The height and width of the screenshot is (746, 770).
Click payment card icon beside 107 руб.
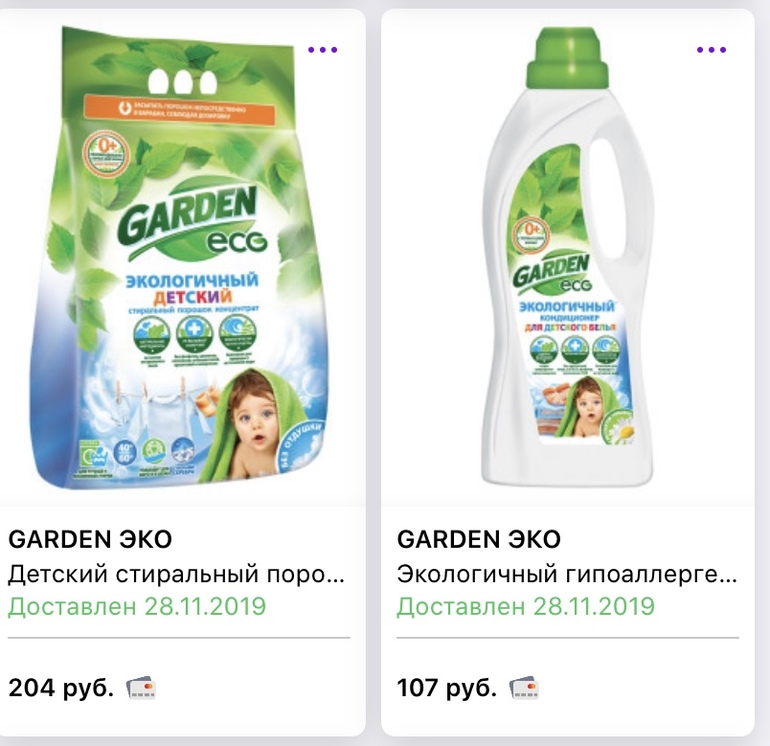tap(525, 688)
